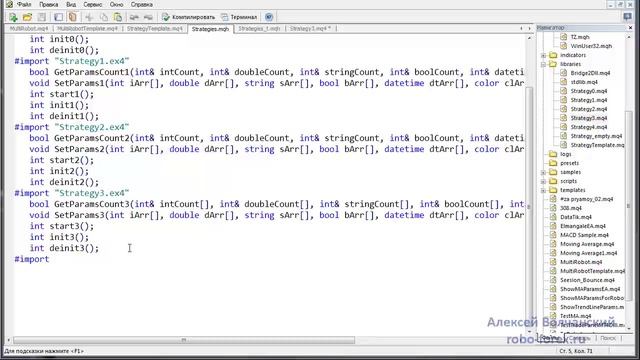Select Strategy1.mq4 in Navigator tree
This screenshot has width=640, height=360.
click(589, 100)
